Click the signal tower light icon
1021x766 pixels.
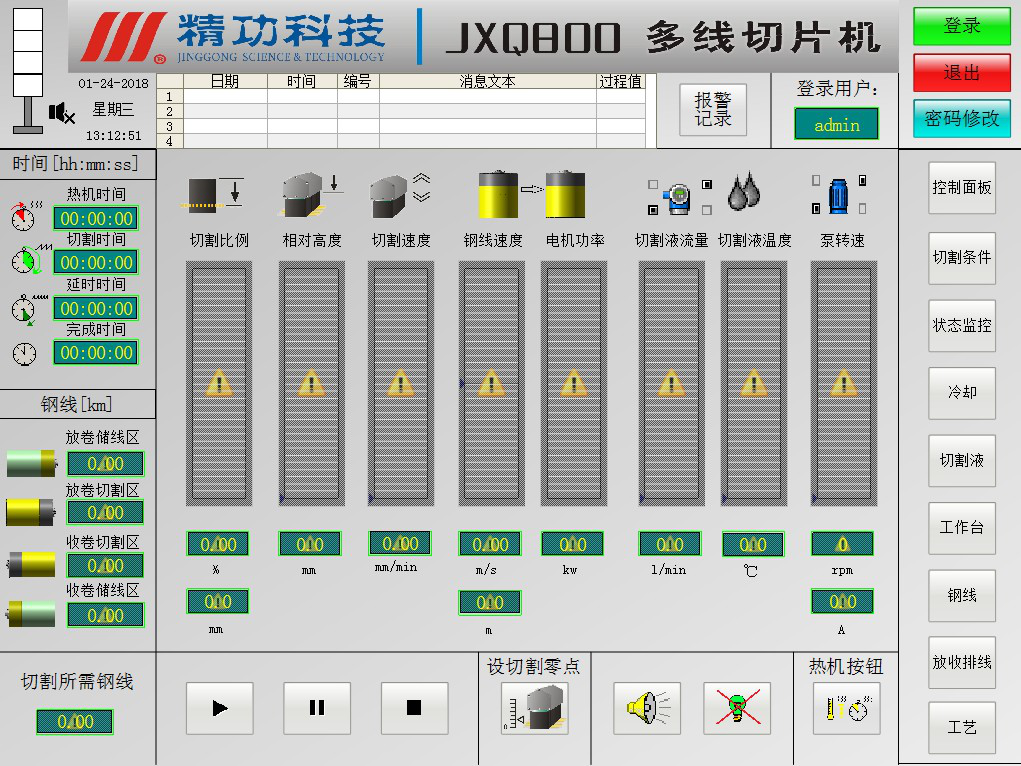point(28,70)
